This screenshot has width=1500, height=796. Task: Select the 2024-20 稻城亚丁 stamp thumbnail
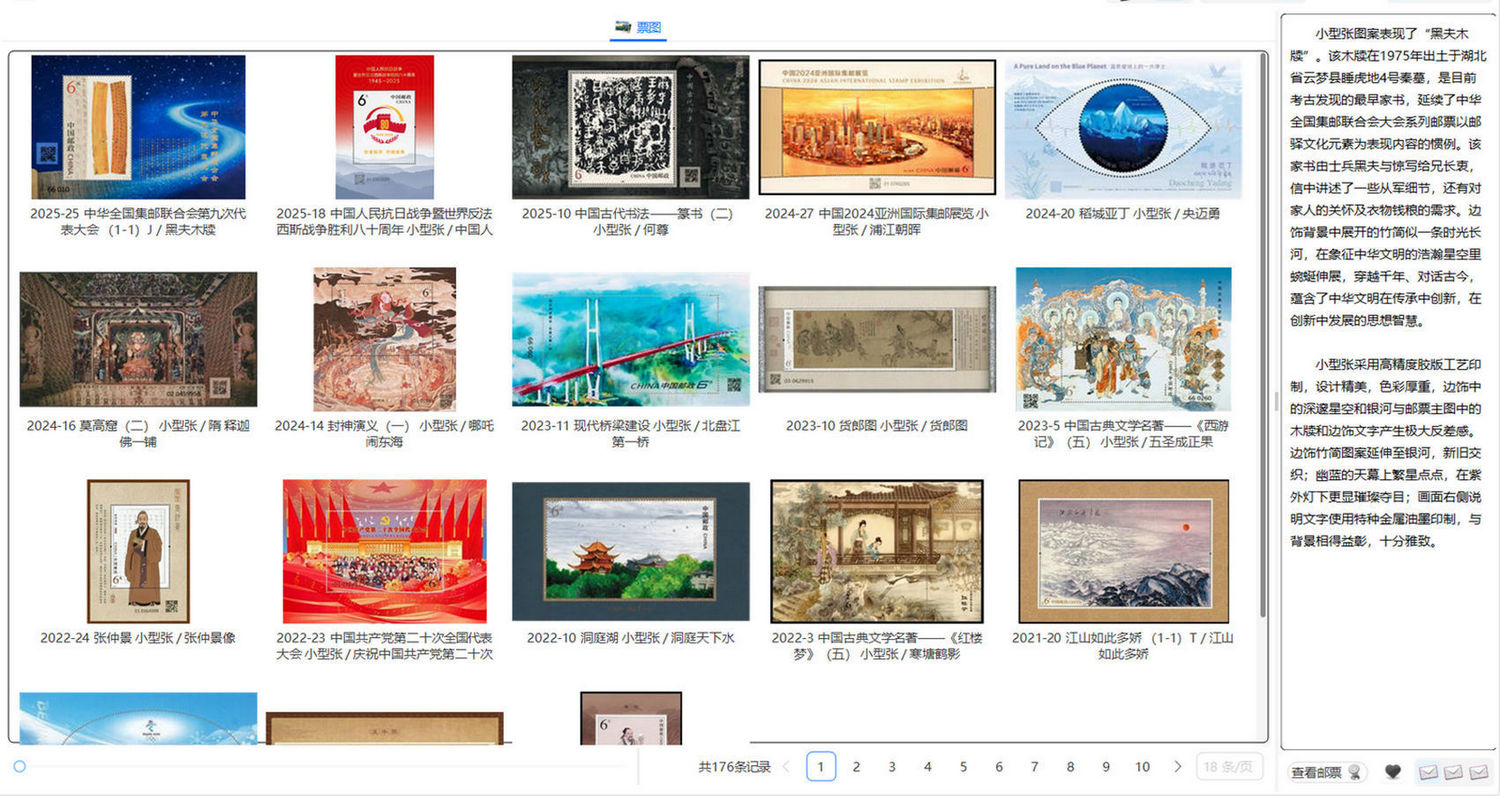tap(1123, 127)
